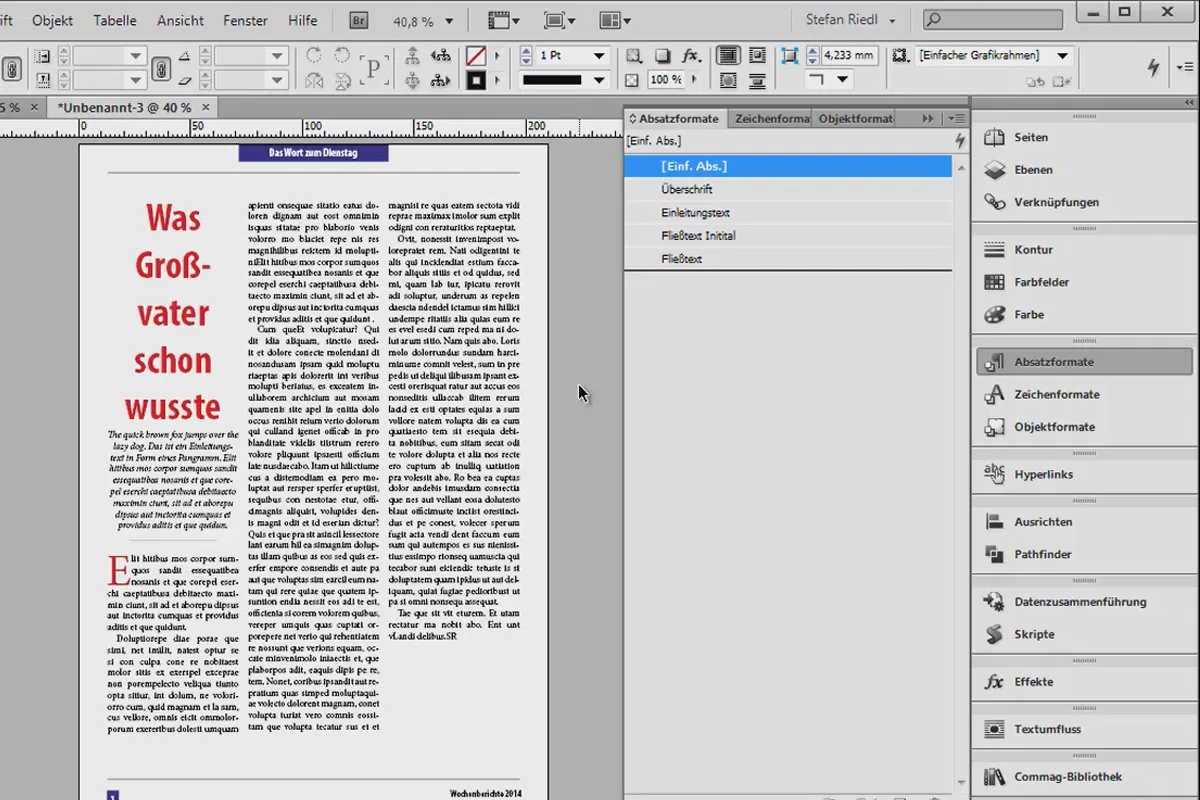This screenshot has width=1200, height=800.
Task: Flip the selection vertically
Action: (x=342, y=80)
